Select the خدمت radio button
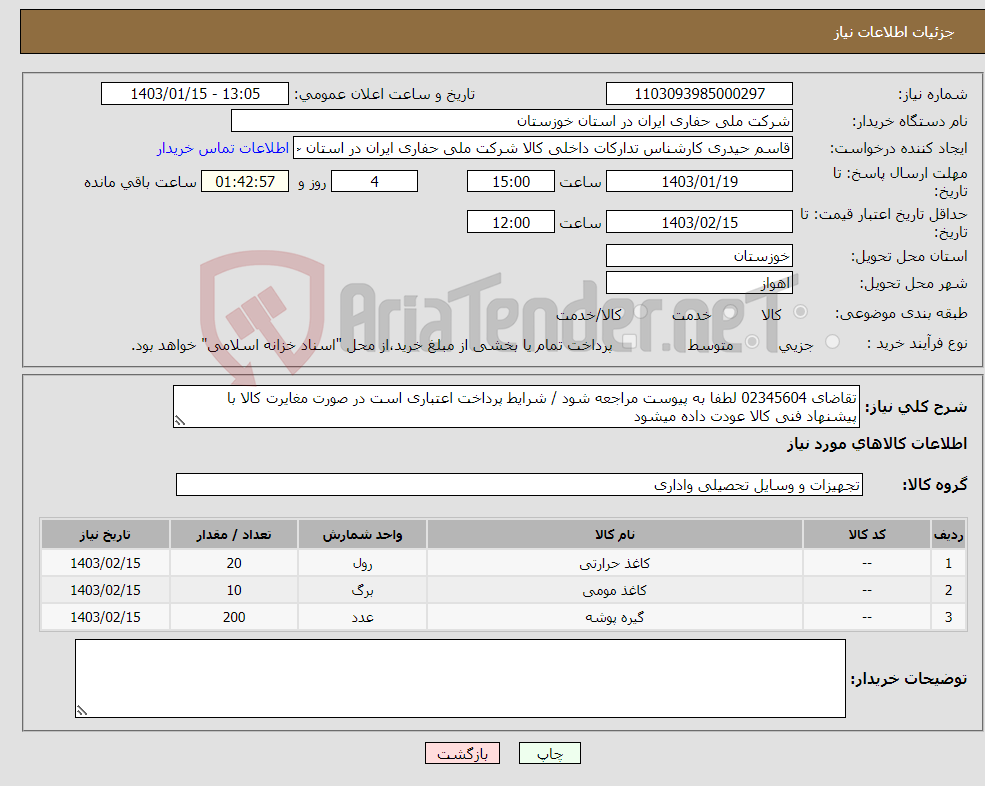The width and height of the screenshot is (985, 786). [729, 312]
